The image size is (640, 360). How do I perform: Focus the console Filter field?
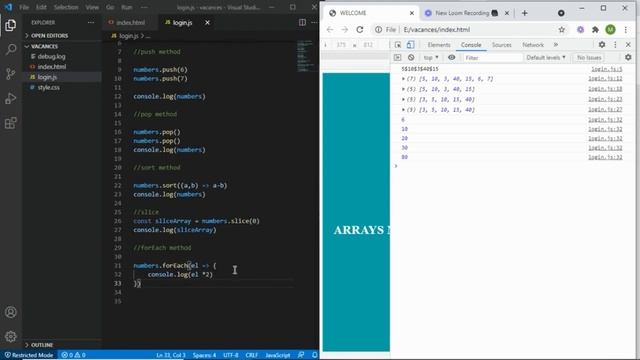493,58
